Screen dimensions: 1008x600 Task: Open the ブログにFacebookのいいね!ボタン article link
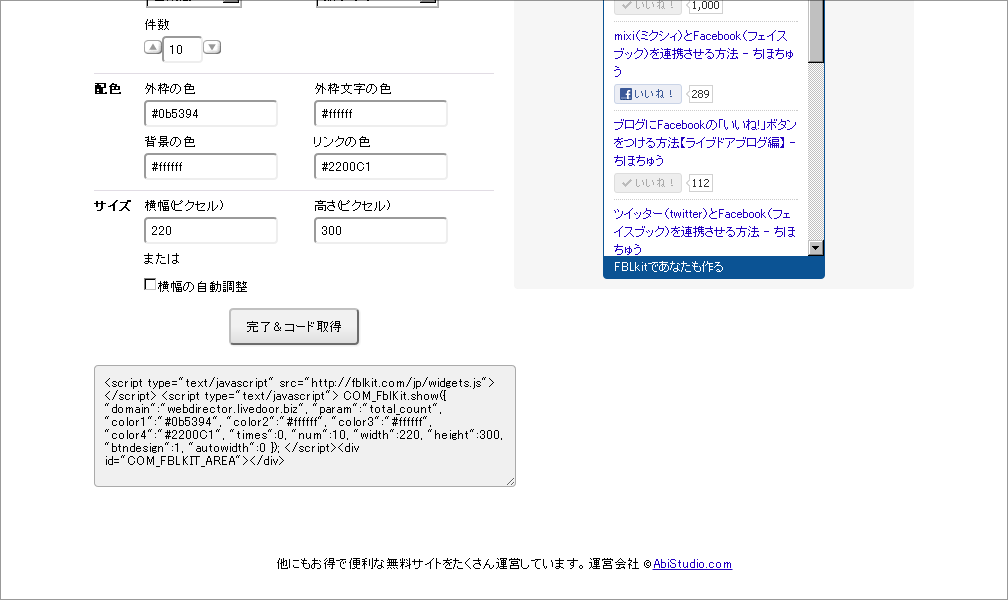click(705, 142)
